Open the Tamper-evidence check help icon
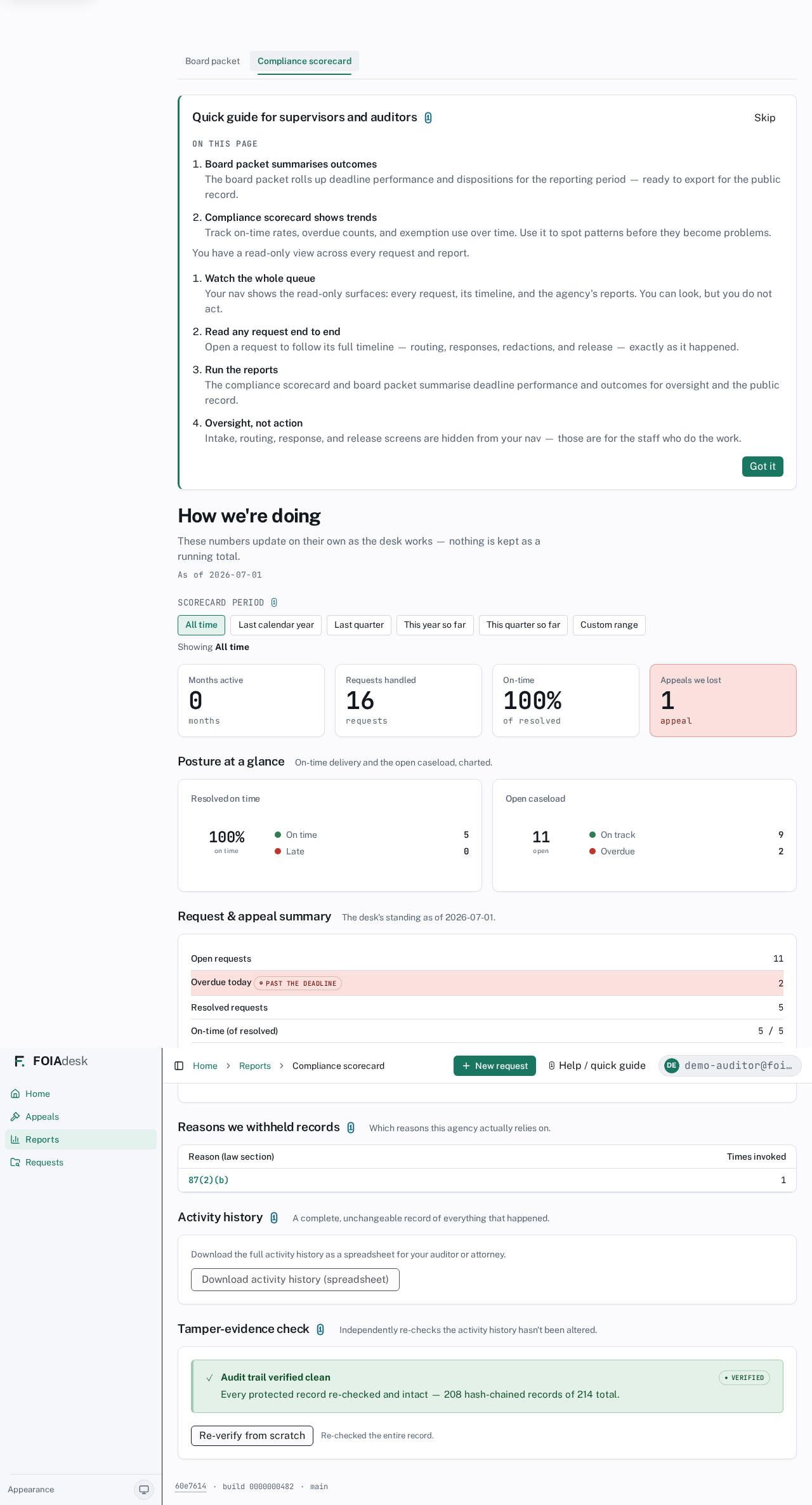 [320, 1329]
